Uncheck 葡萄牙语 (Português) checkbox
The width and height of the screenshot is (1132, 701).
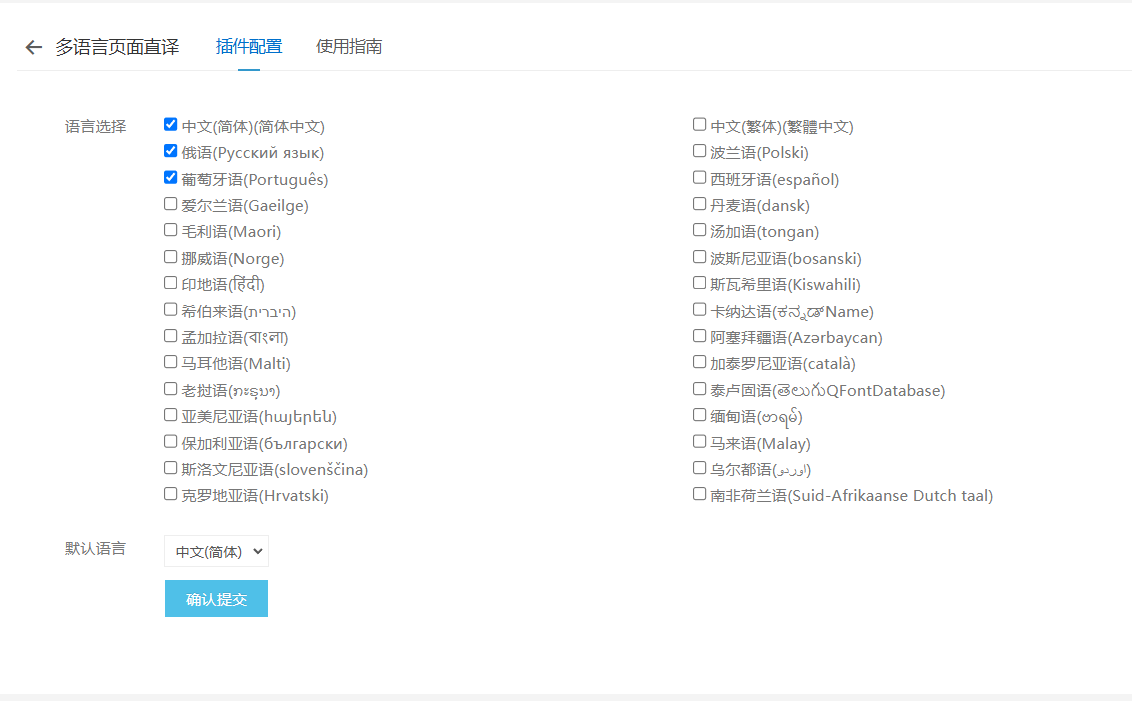tap(171, 178)
